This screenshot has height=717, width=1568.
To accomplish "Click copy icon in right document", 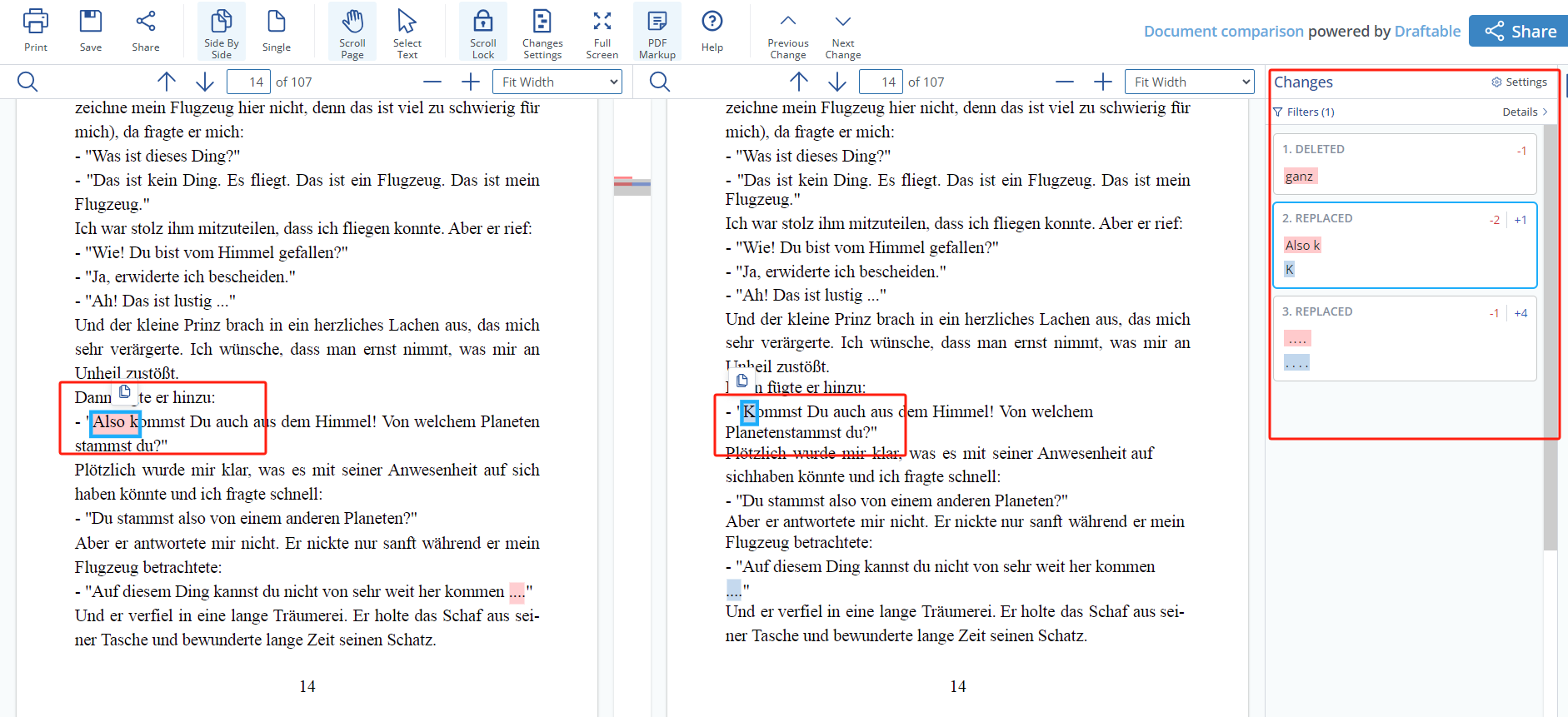I will pyautogui.click(x=742, y=381).
